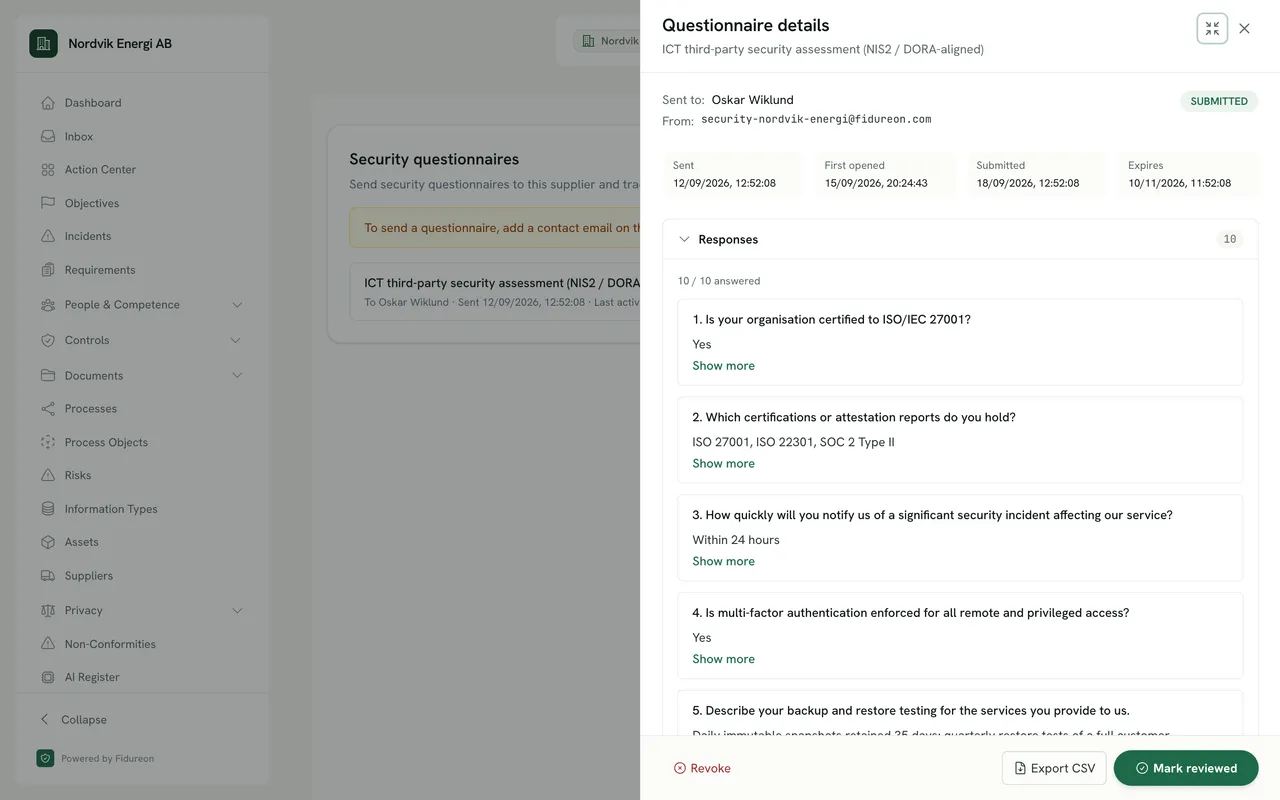Mark the questionnaire as reviewed
Image resolution: width=1280 pixels, height=800 pixels.
[1186, 768]
